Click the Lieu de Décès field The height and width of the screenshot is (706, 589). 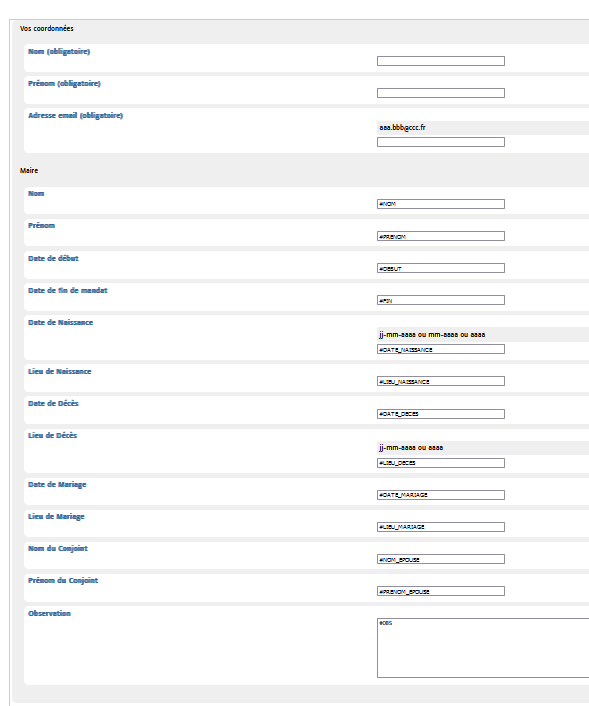click(441, 463)
